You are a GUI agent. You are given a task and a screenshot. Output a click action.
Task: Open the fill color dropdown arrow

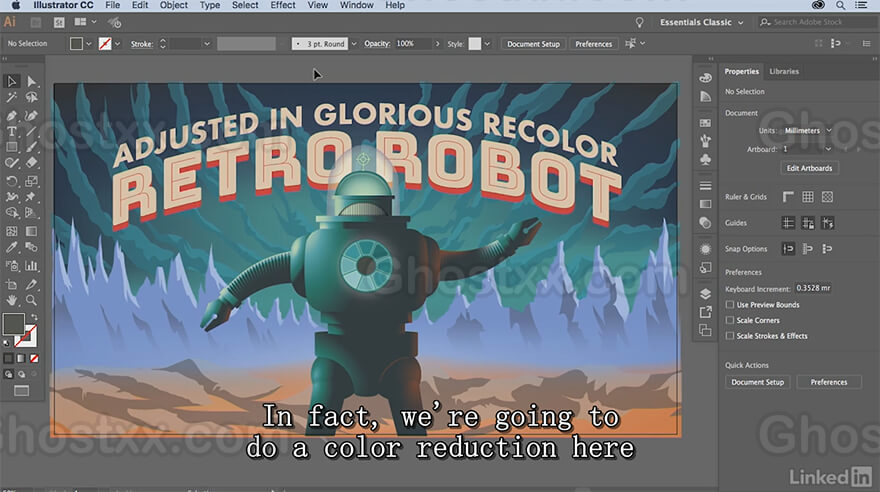coord(88,44)
